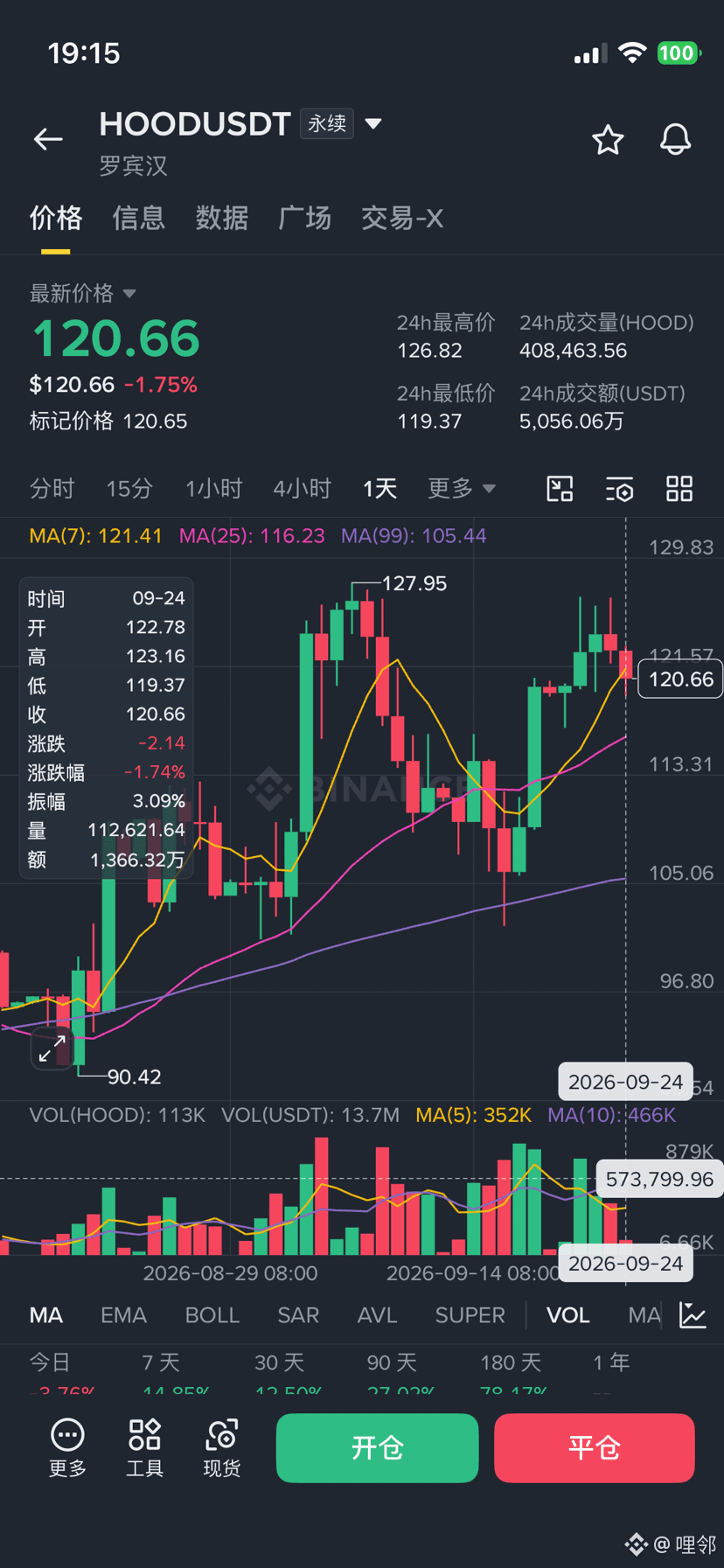This screenshot has width=724, height=1568.
Task: Open chart indicator settings icon
Action: coord(620,489)
